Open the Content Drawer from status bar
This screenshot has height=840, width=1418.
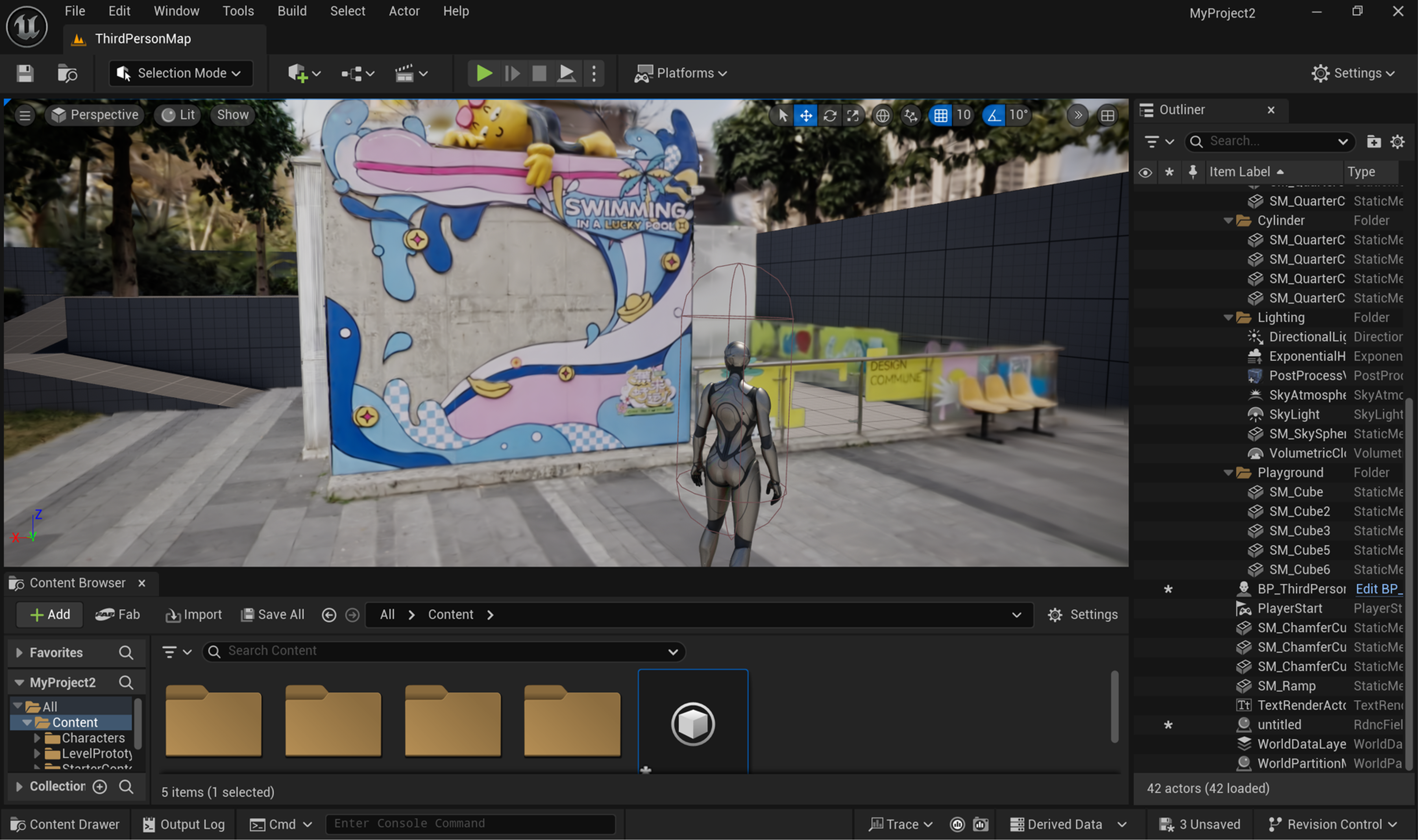[65, 824]
